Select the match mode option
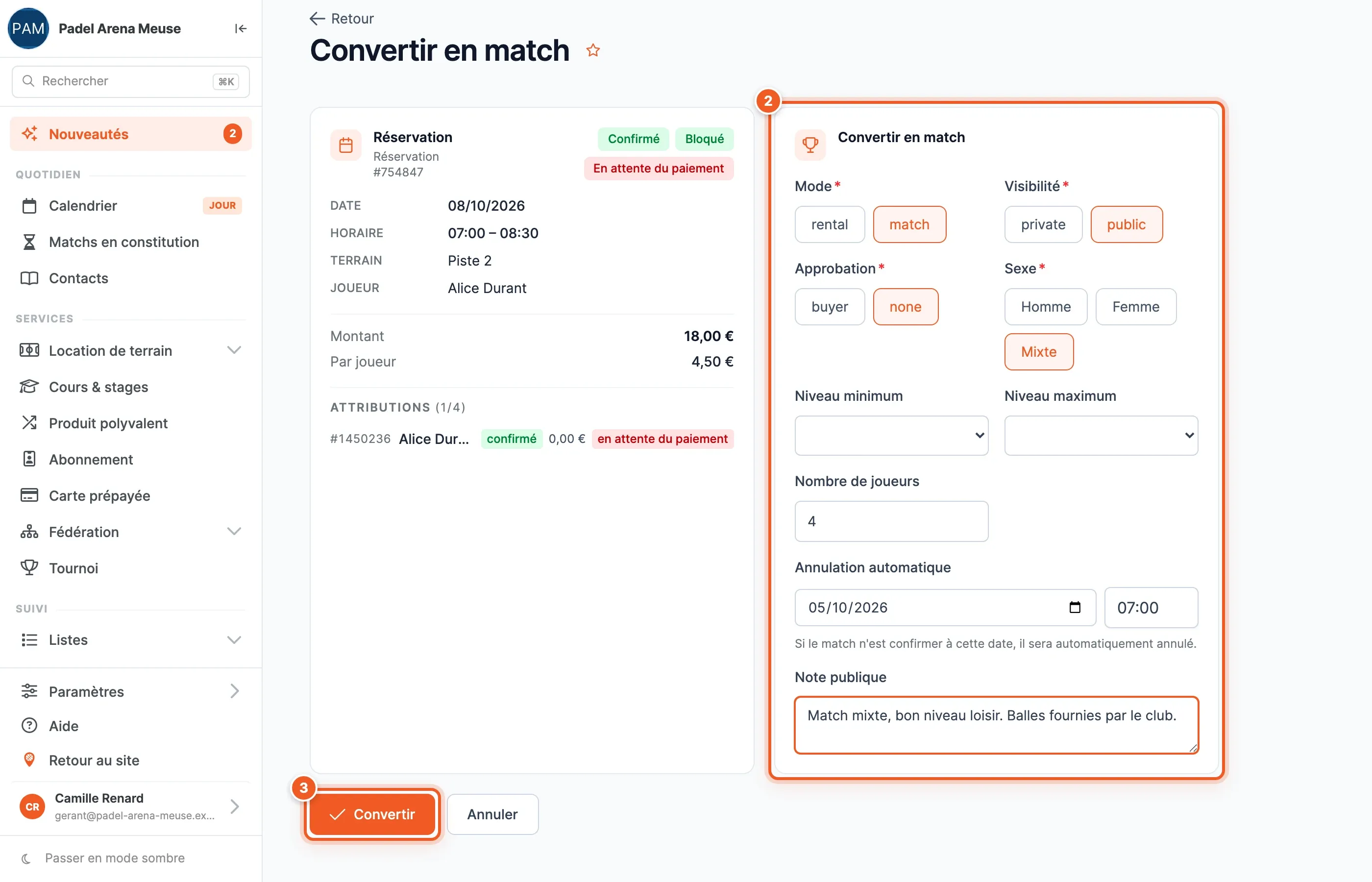 click(x=909, y=224)
